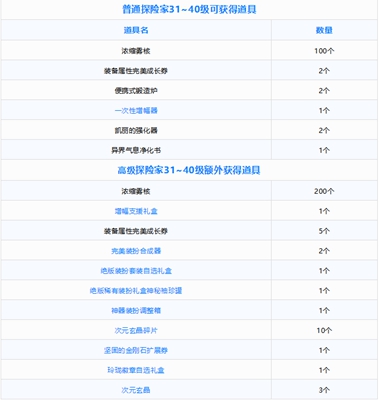The image size is (379, 400).
Task: Open the 次元玄晶 link in the 3个 row
Action: click(136, 390)
